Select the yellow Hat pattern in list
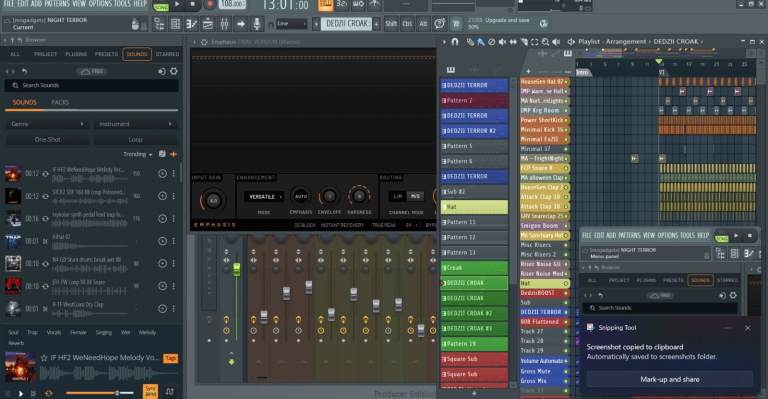 click(x=474, y=207)
